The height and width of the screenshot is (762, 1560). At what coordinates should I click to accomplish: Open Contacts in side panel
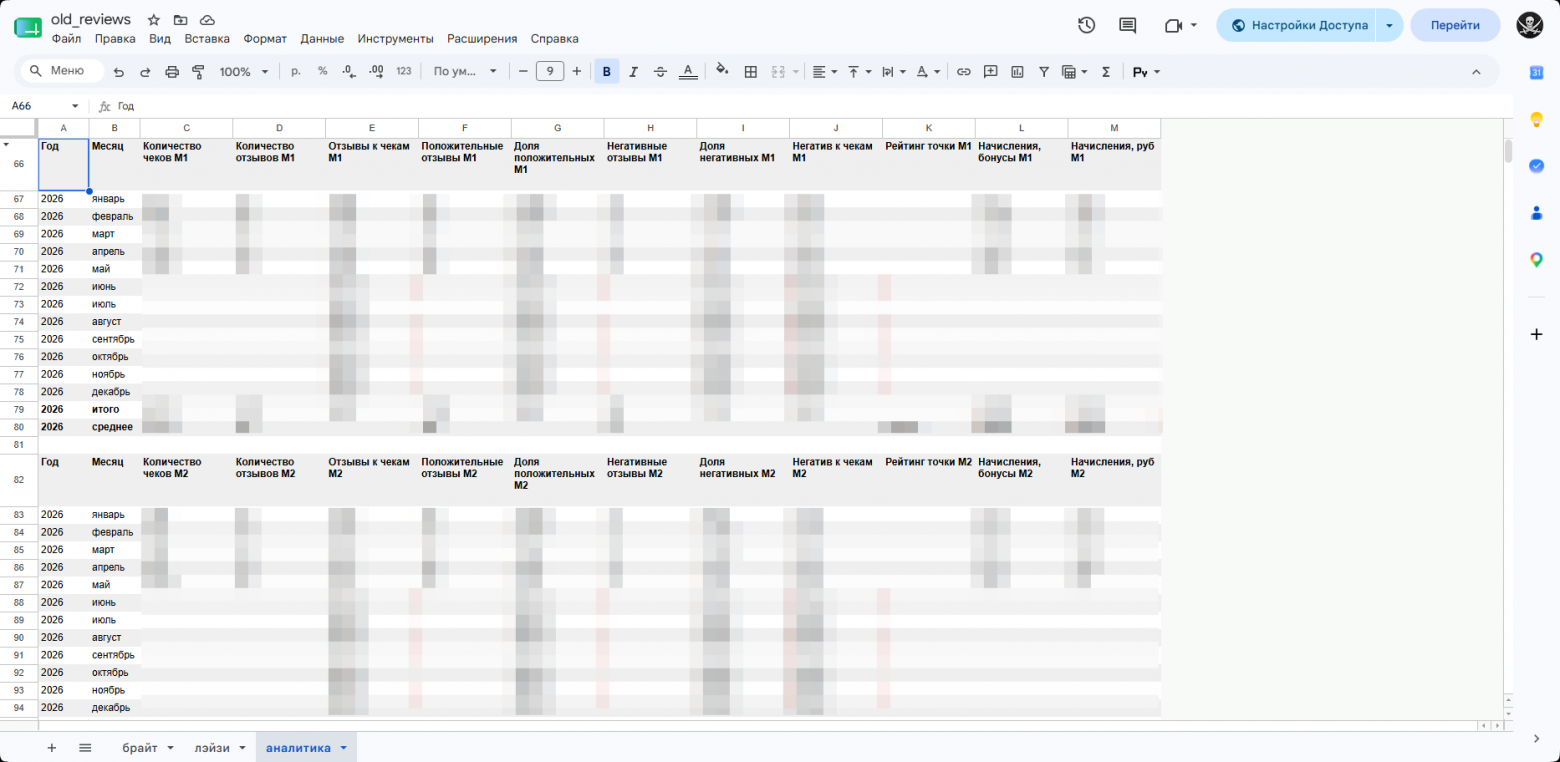1537,213
